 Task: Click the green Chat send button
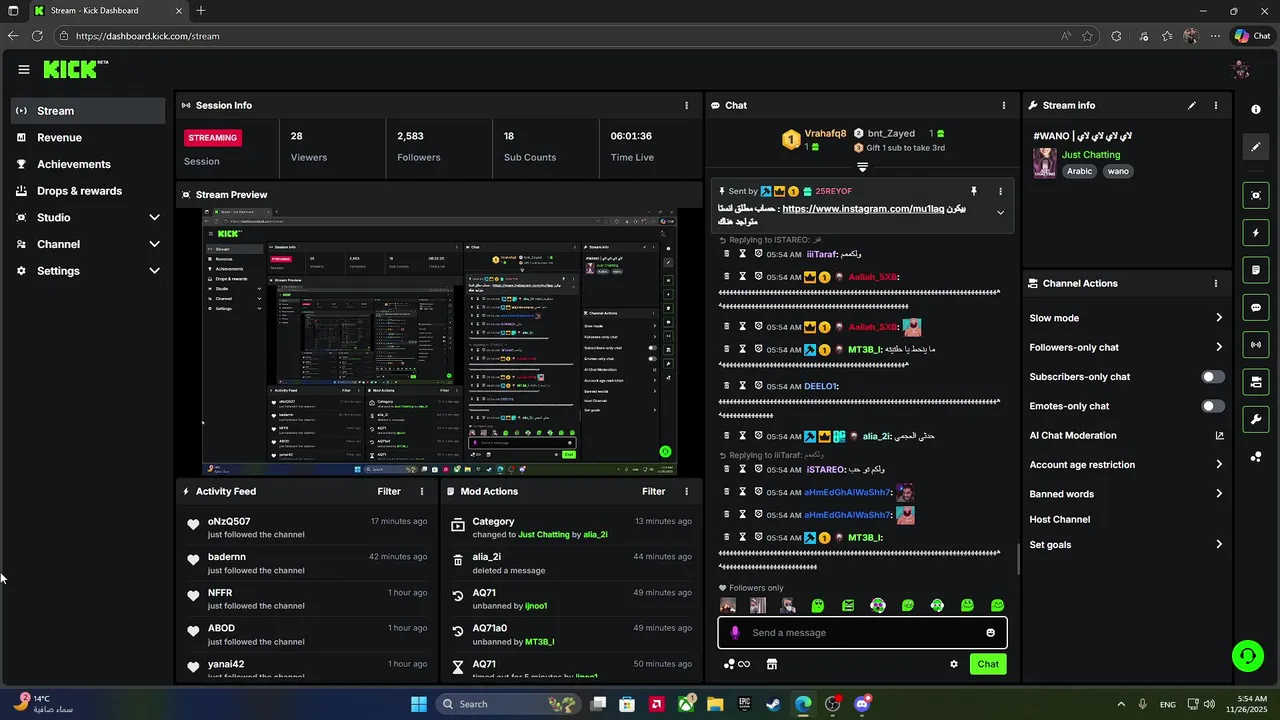988,664
